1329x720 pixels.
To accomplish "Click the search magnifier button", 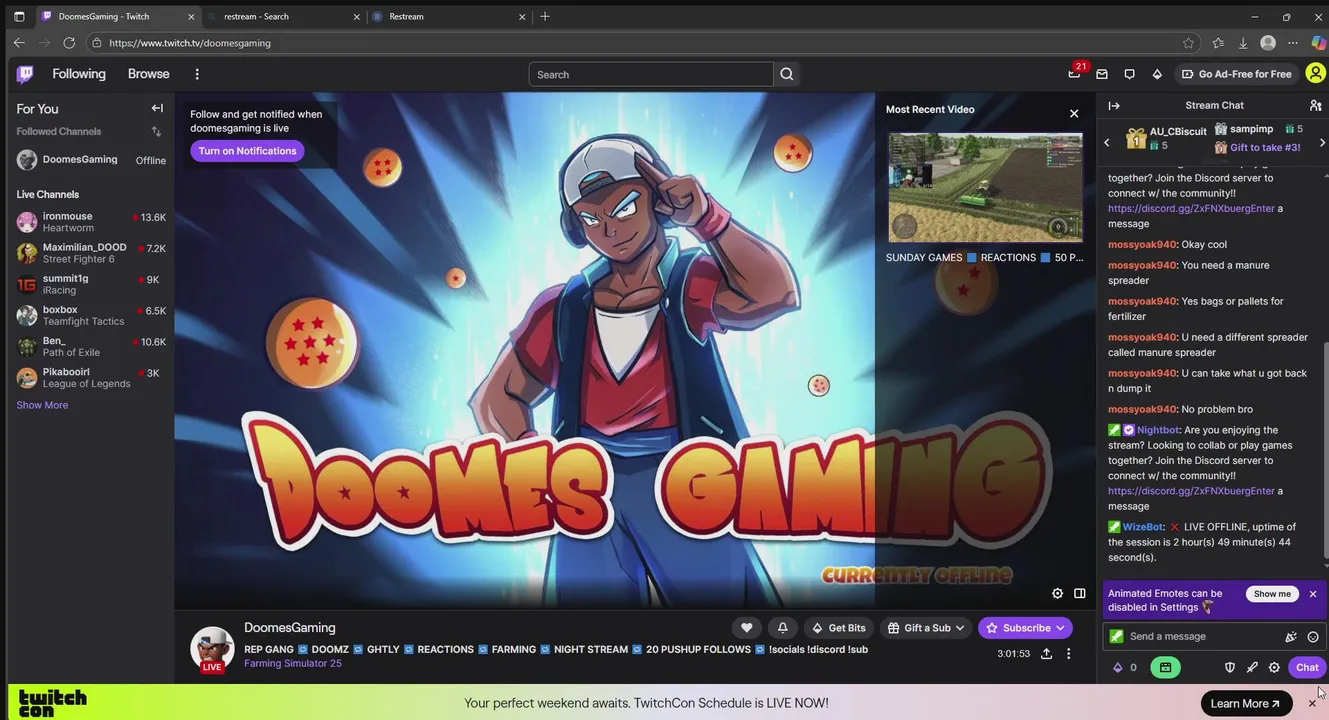I will coord(787,74).
